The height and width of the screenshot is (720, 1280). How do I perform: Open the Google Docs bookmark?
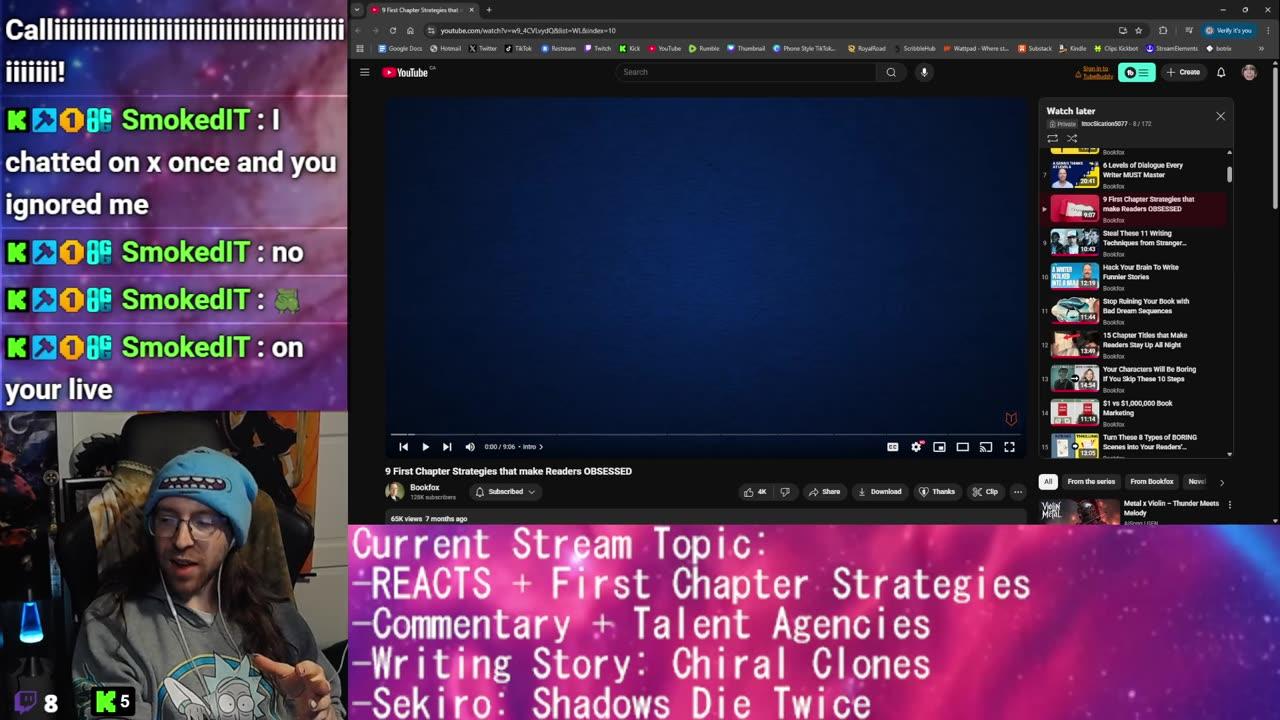click(x=400, y=48)
